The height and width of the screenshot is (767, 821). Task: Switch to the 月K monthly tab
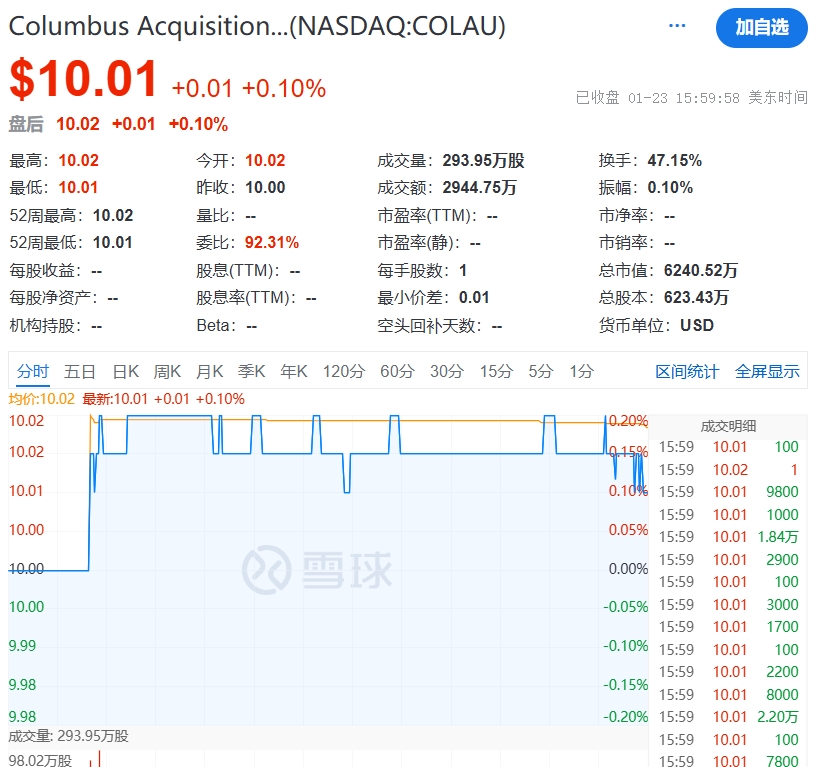pos(209,370)
